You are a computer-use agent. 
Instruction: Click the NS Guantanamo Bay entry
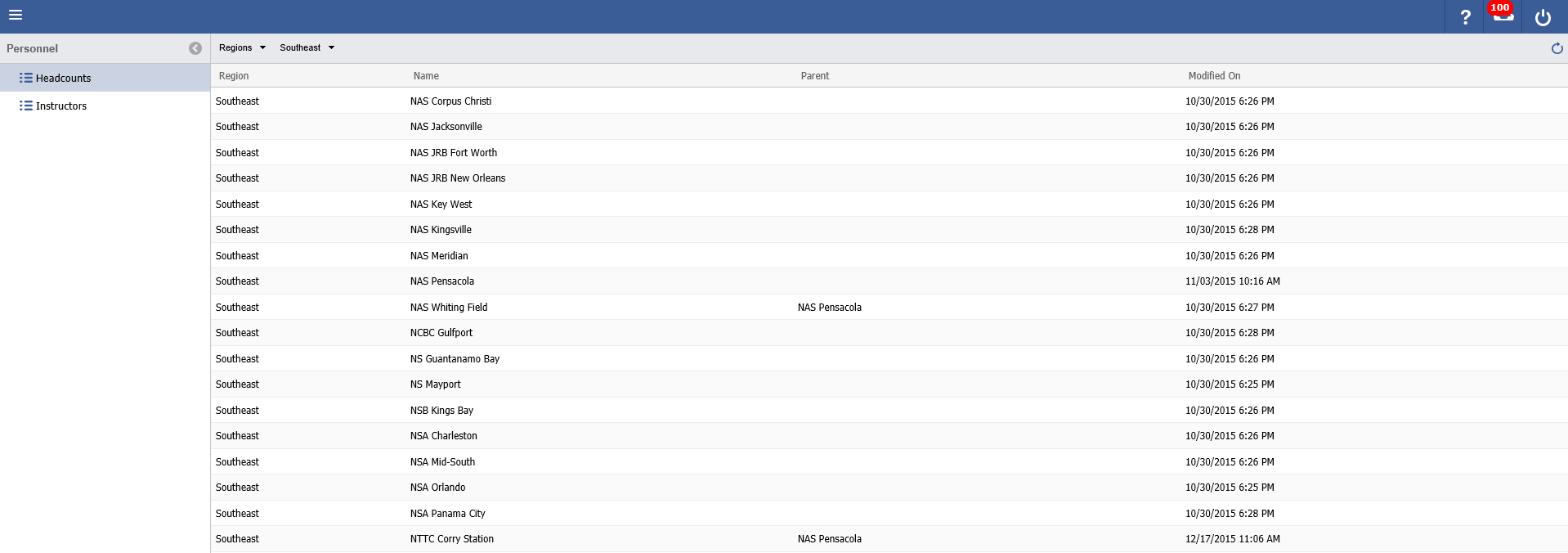click(455, 359)
